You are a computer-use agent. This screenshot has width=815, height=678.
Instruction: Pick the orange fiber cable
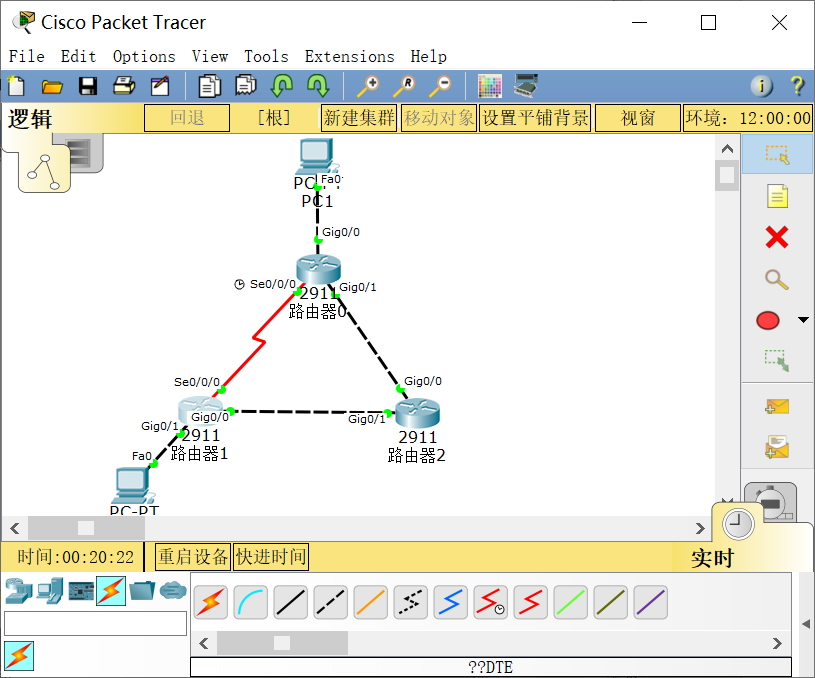click(371, 603)
